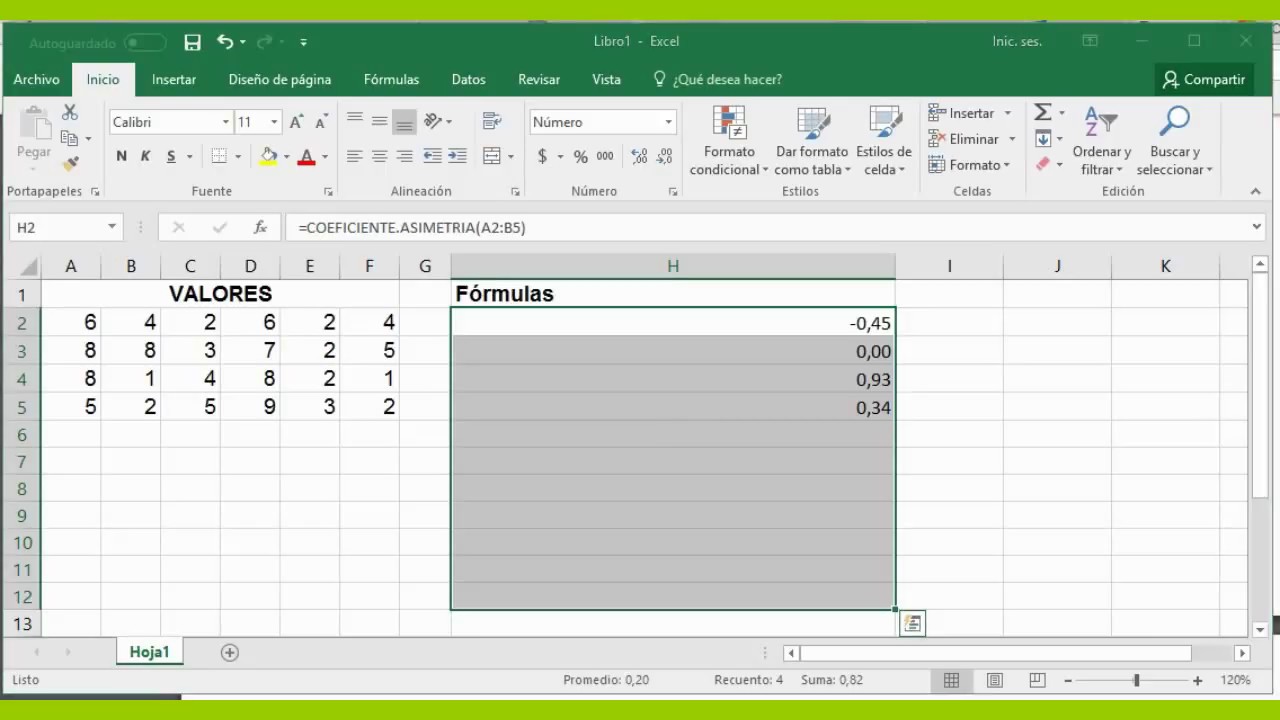Increase font size button
This screenshot has width=1280, height=720.
(x=296, y=122)
